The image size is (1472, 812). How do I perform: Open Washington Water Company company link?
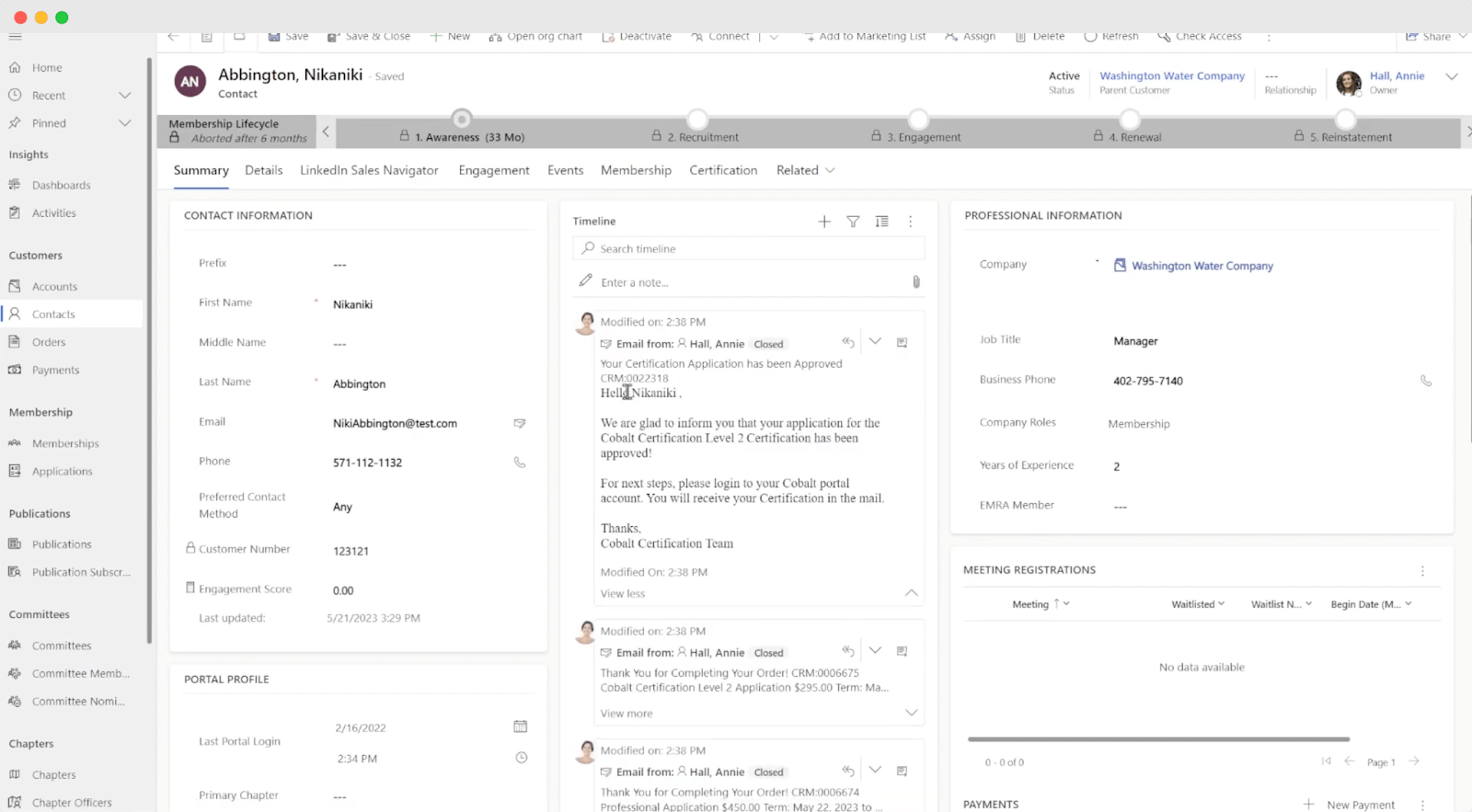click(1202, 266)
